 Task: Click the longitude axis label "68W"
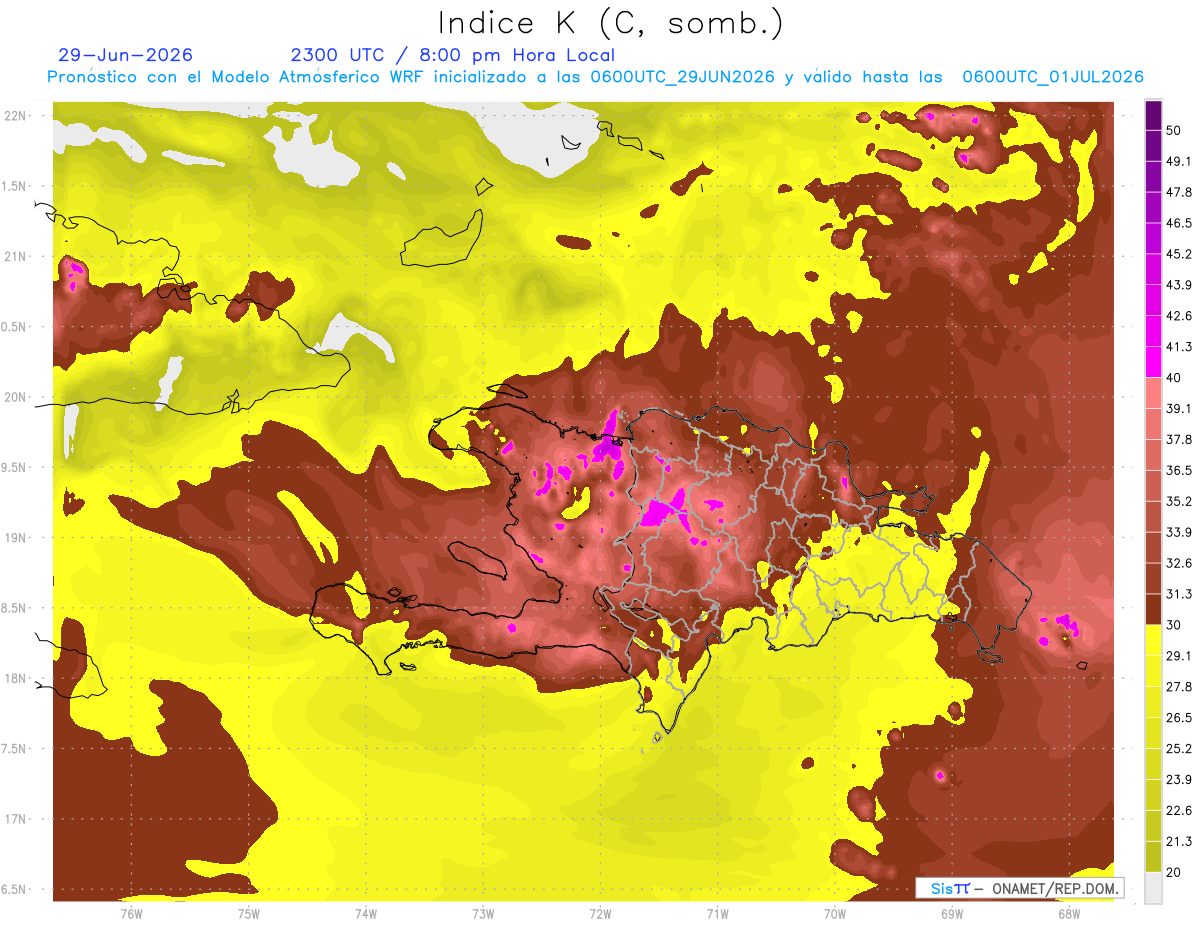(1068, 913)
